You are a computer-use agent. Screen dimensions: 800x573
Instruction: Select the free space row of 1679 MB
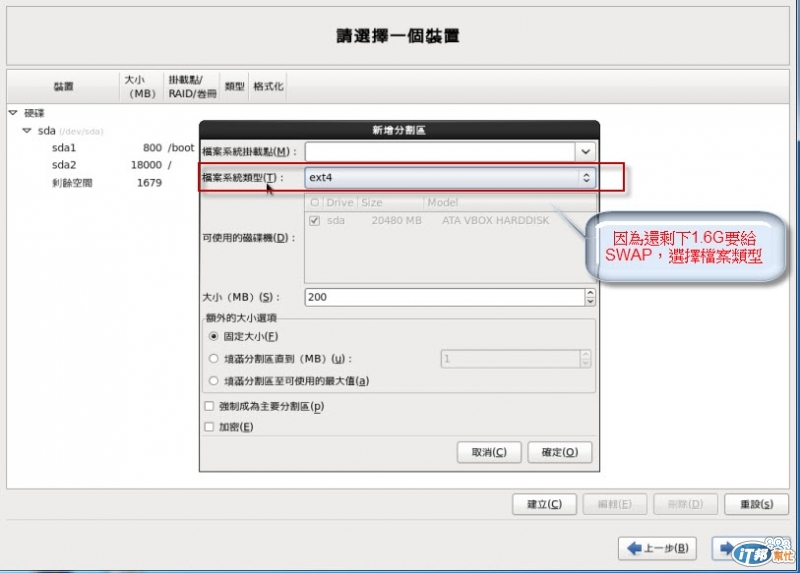point(103,183)
